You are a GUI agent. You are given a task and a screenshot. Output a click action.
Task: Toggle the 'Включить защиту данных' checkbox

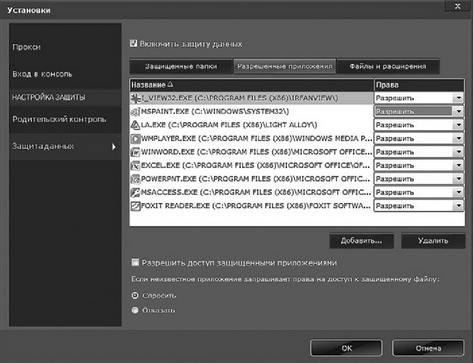[x=134, y=43]
